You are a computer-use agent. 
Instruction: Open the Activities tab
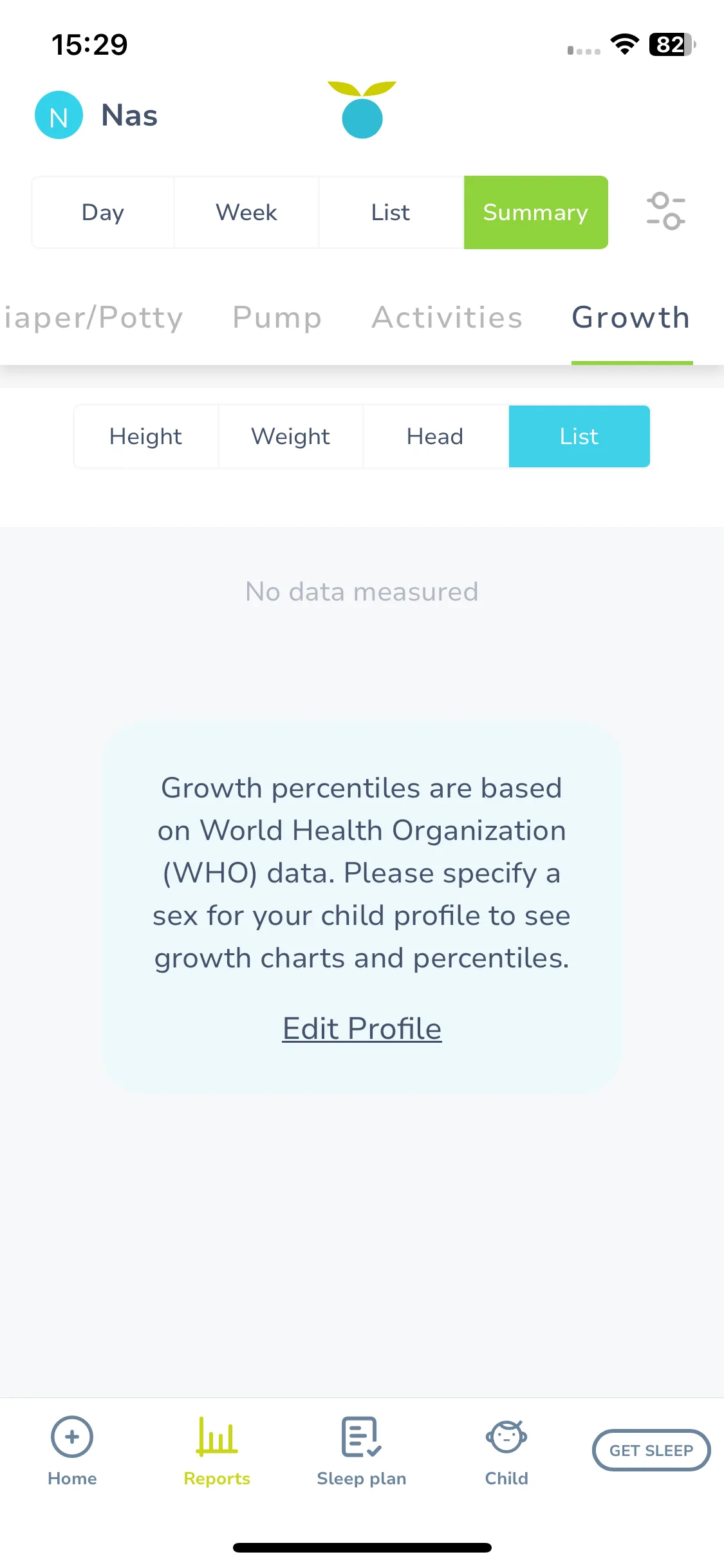(x=447, y=317)
